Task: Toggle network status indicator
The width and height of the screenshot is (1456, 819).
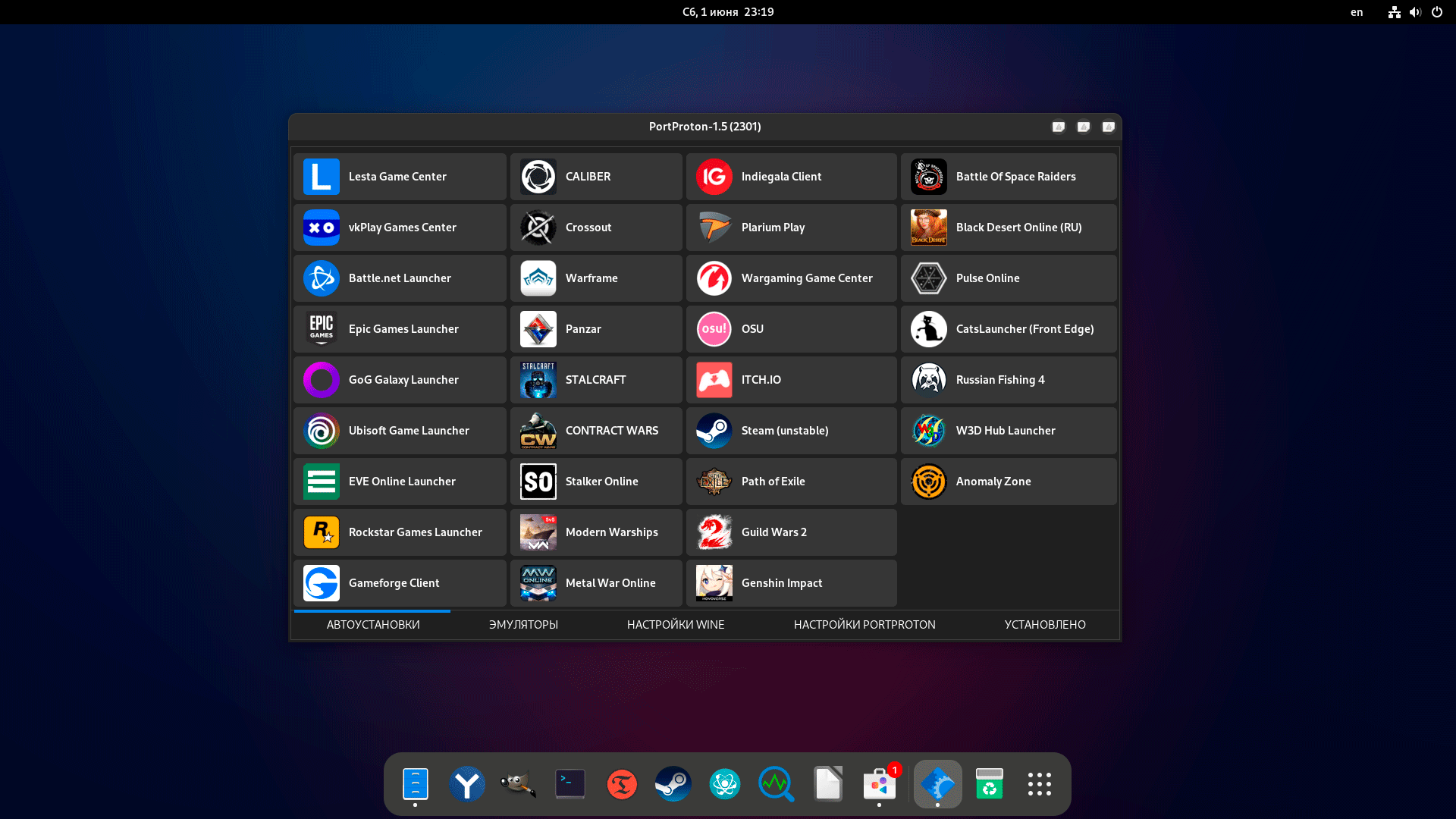Action: [x=1393, y=12]
